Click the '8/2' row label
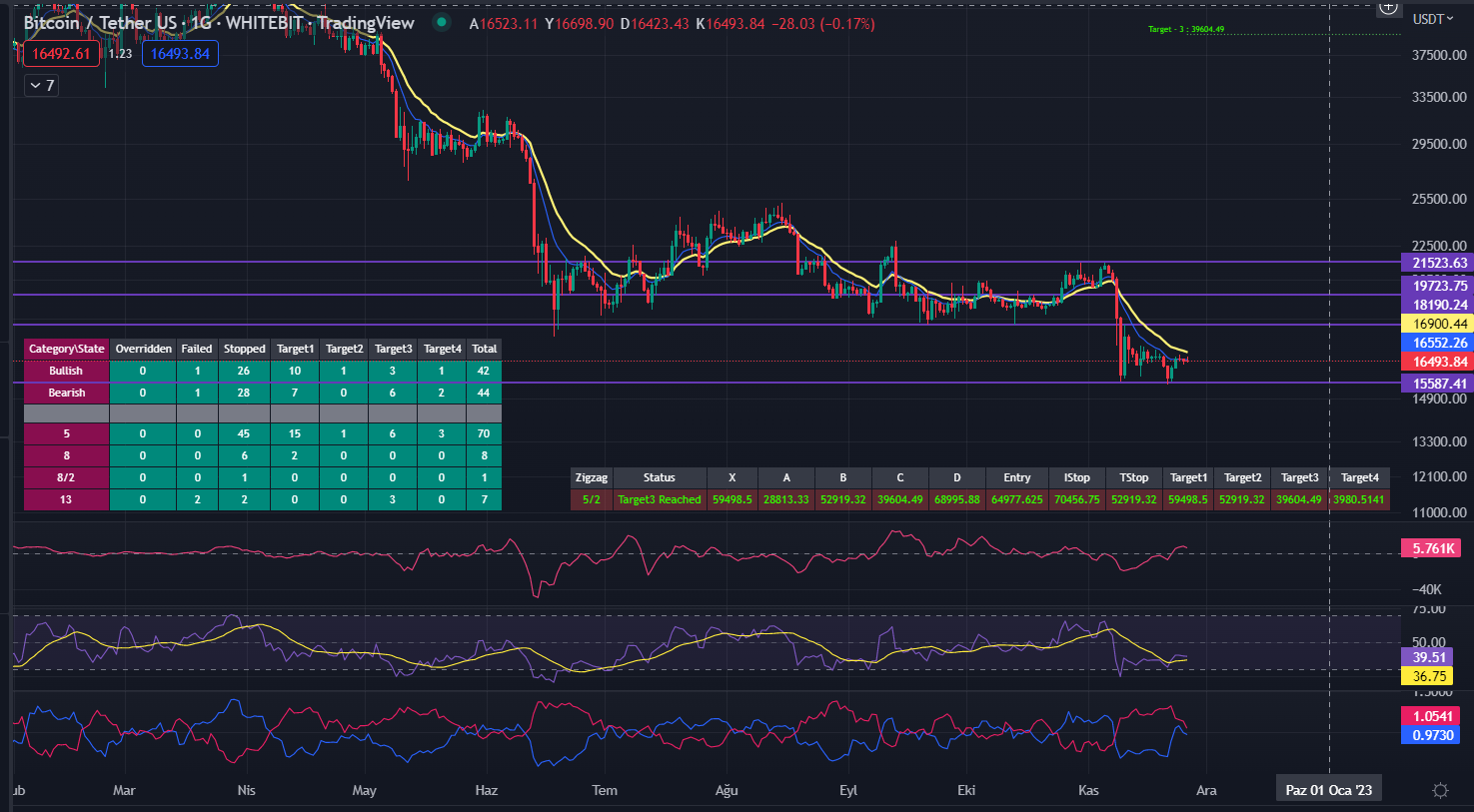 66,477
